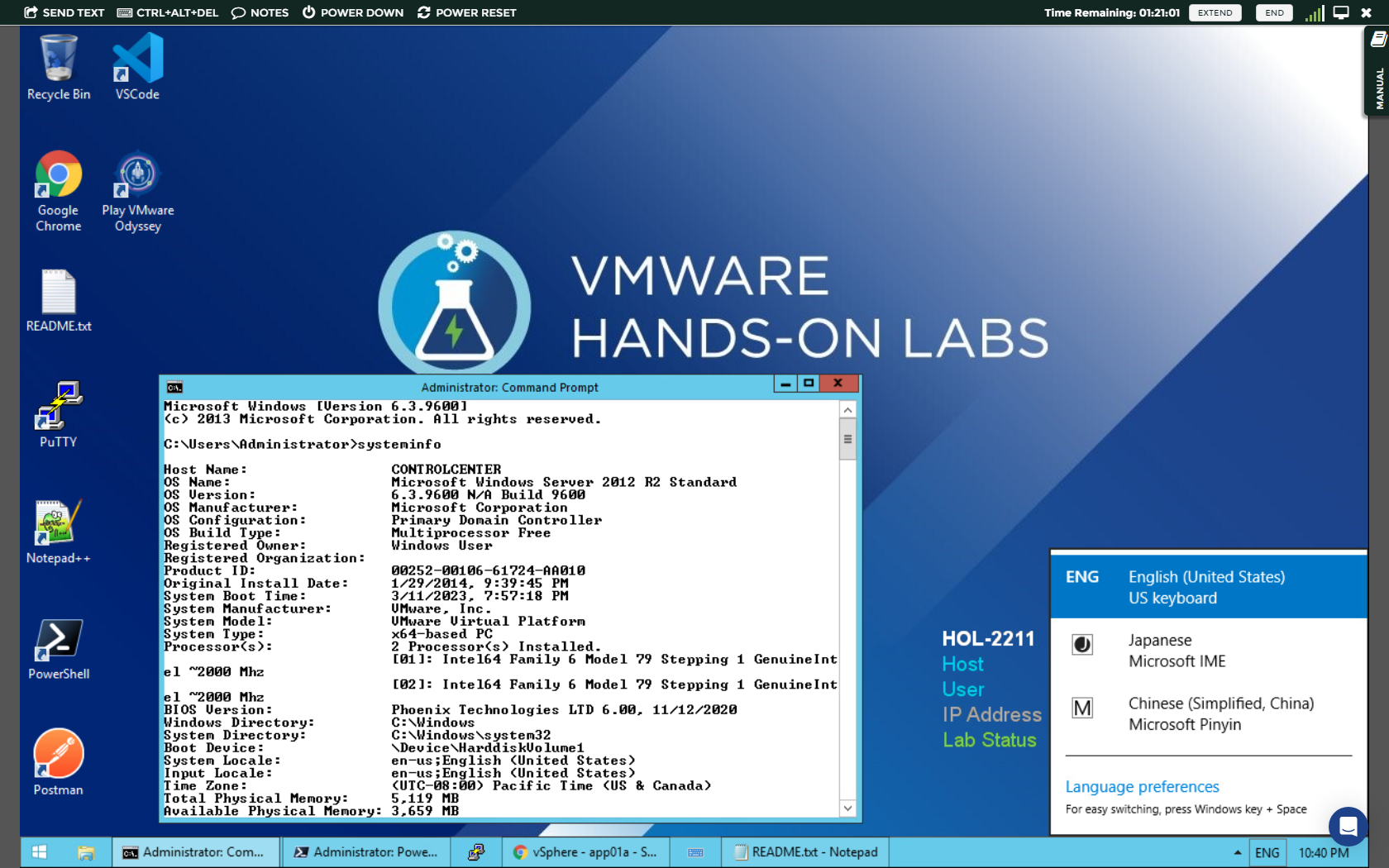The width and height of the screenshot is (1389, 868).
Task: Expand the MANUAL side panel
Action: coord(1376,72)
